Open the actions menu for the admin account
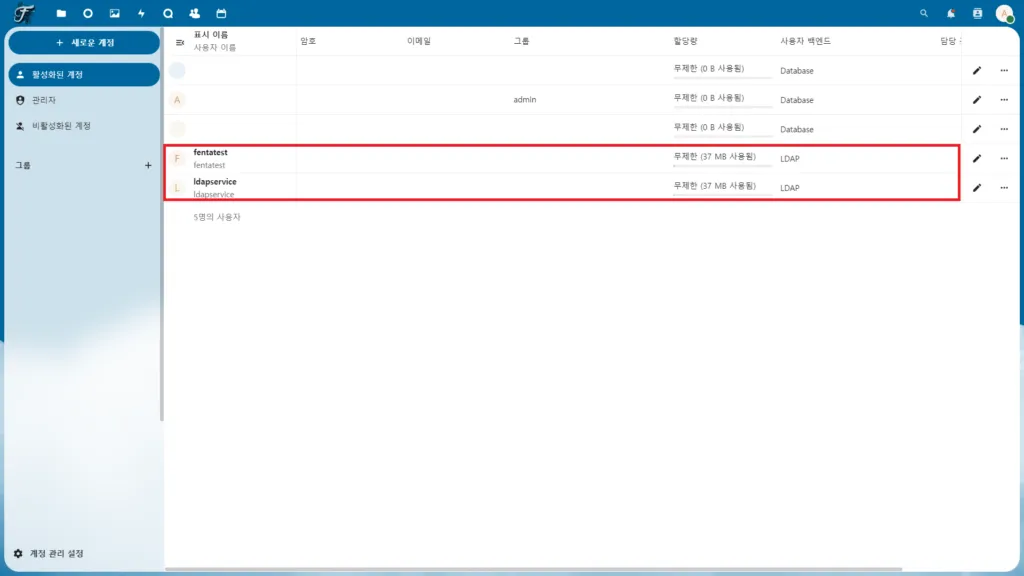The width and height of the screenshot is (1024, 576). pyautogui.click(x=1004, y=99)
